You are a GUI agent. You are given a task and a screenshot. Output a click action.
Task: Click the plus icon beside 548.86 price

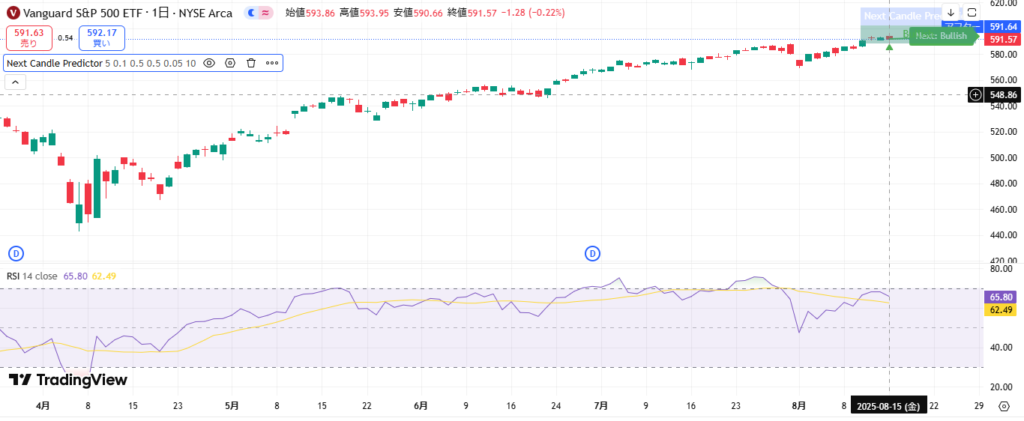pos(975,95)
